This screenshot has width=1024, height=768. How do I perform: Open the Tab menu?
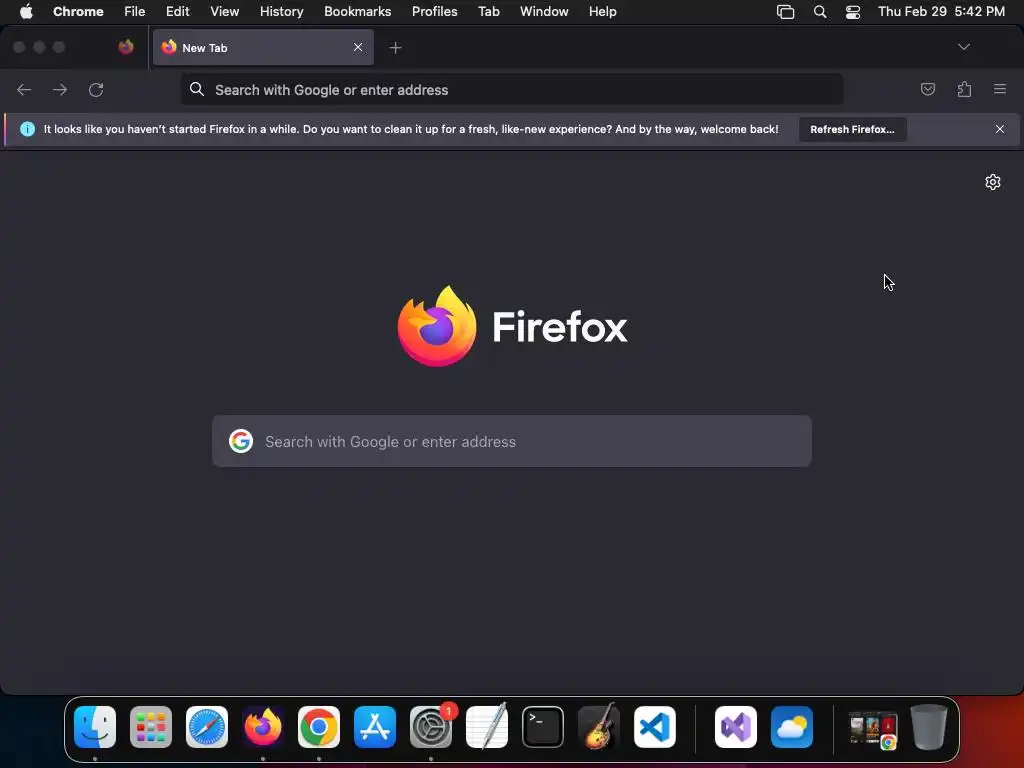[x=488, y=12]
